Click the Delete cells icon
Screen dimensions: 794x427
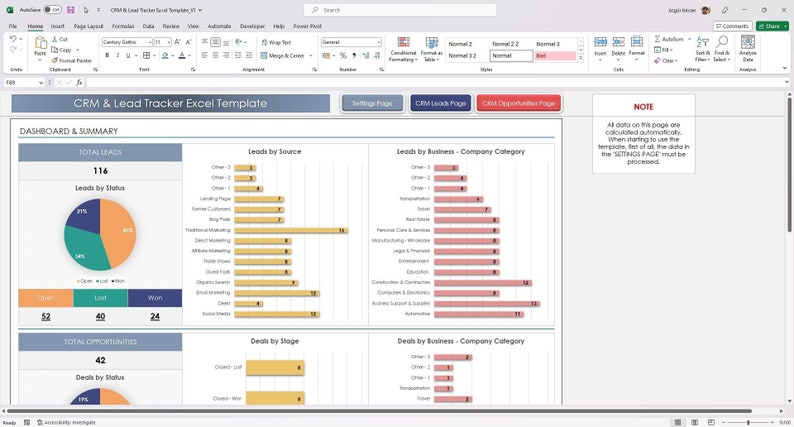618,42
